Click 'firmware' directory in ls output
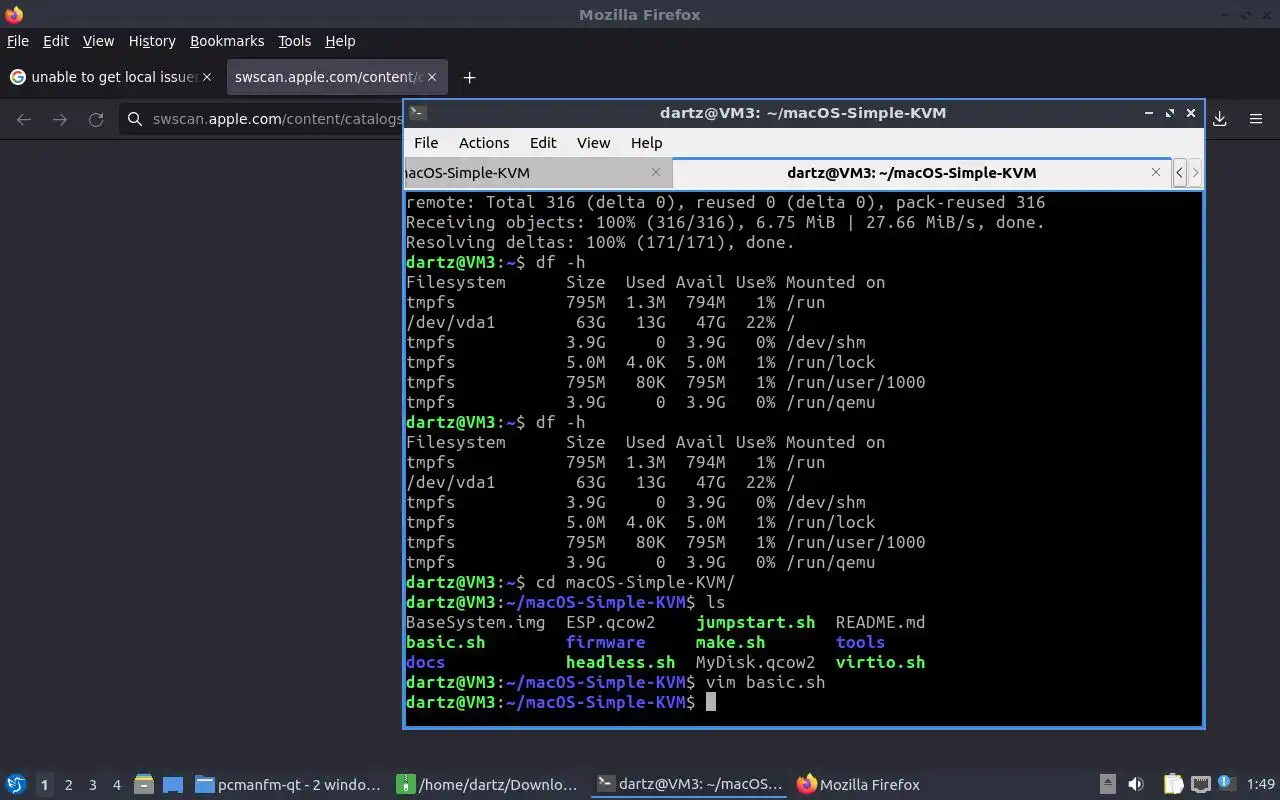Image resolution: width=1280 pixels, height=800 pixels. tap(605, 642)
